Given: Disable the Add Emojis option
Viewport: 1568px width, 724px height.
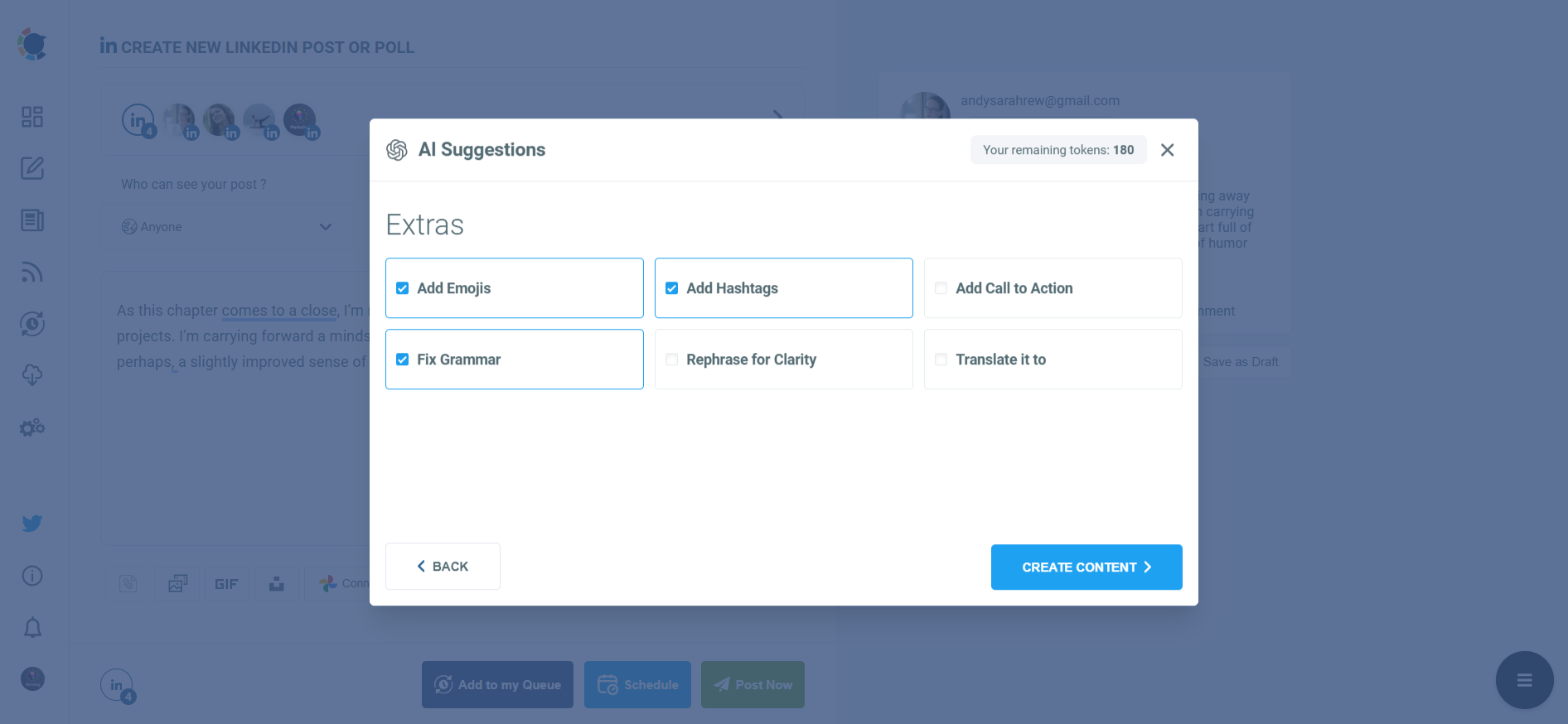Looking at the screenshot, I should pyautogui.click(x=403, y=287).
